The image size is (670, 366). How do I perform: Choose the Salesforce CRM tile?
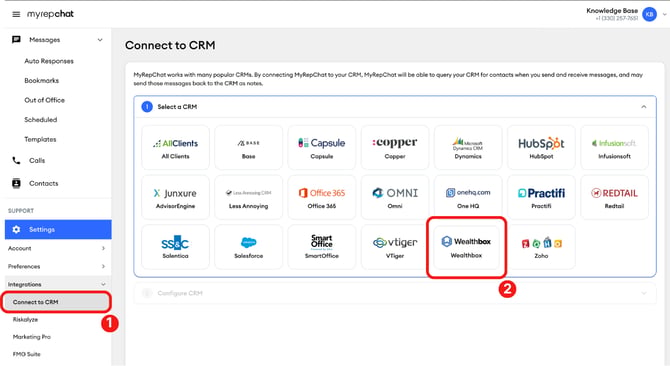248,247
